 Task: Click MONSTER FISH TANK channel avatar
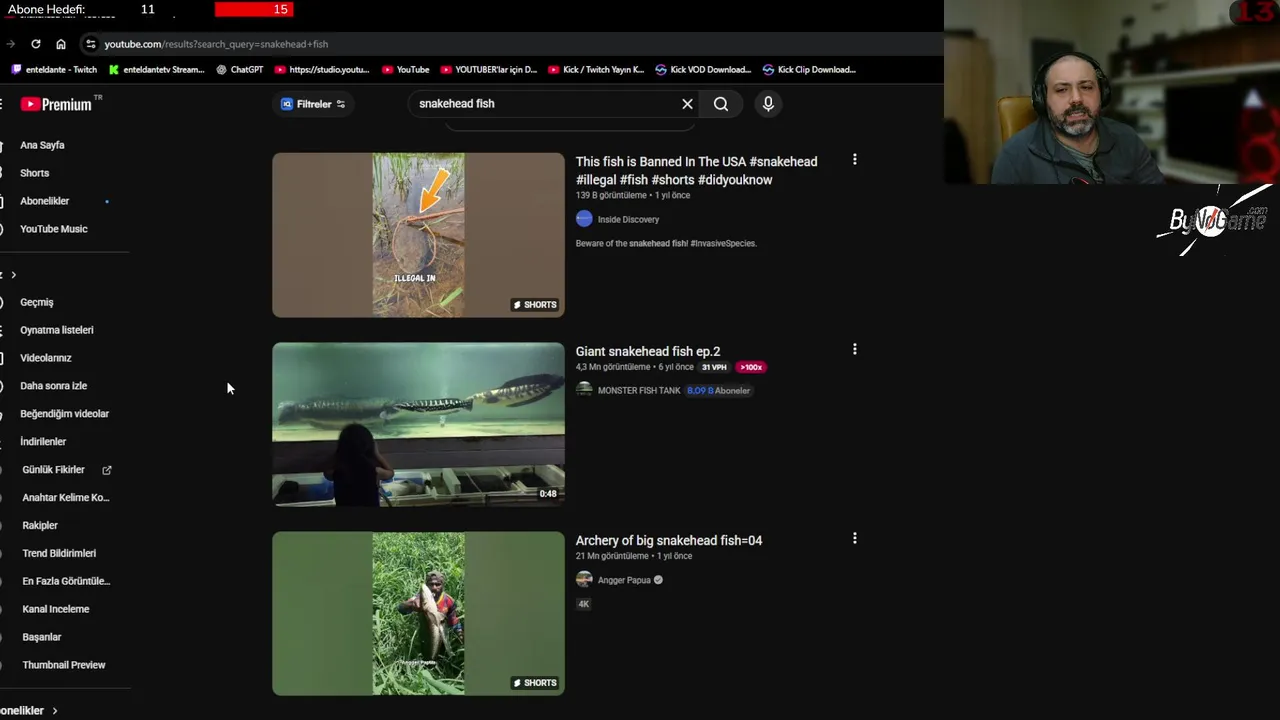click(x=584, y=390)
